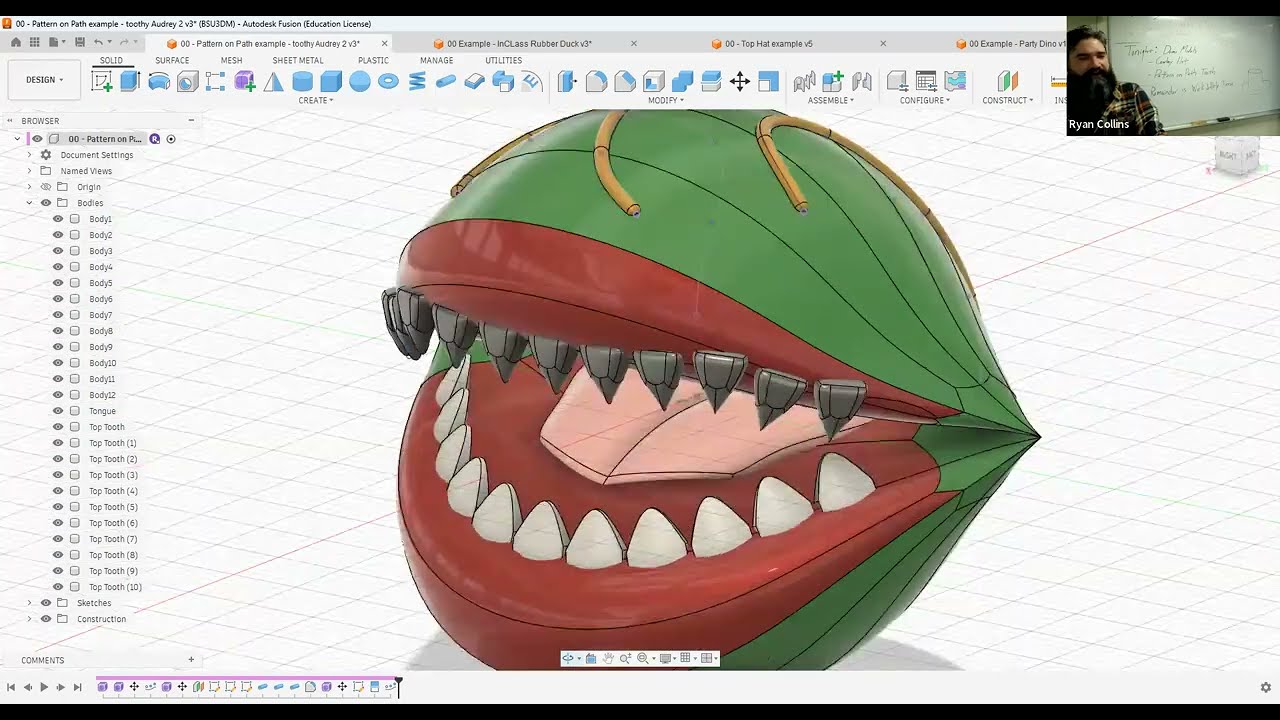This screenshot has height=720, width=1280.
Task: Select the Create Sketch tool
Action: (102, 82)
